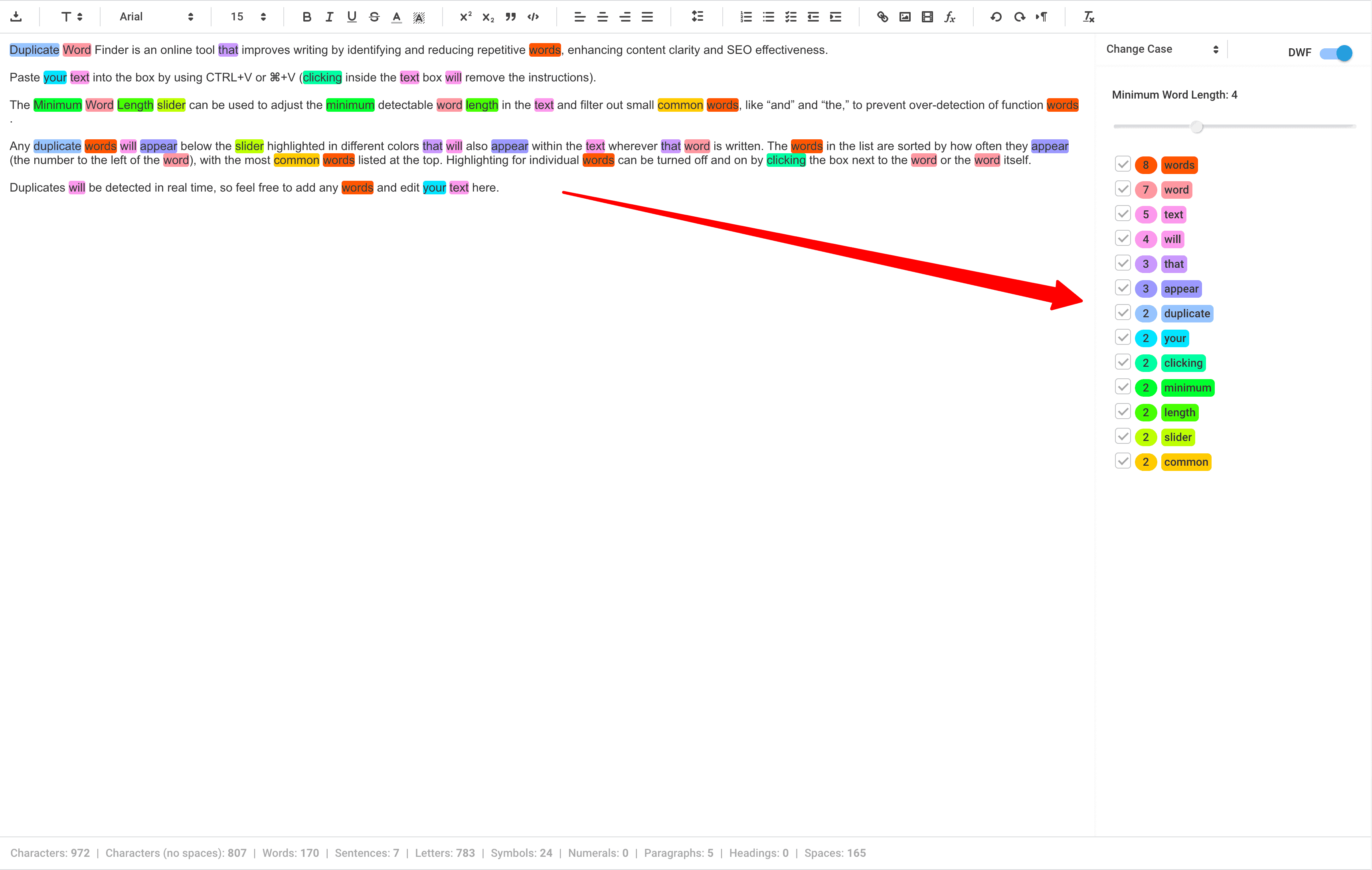Open the line spacing menu

coord(697,17)
